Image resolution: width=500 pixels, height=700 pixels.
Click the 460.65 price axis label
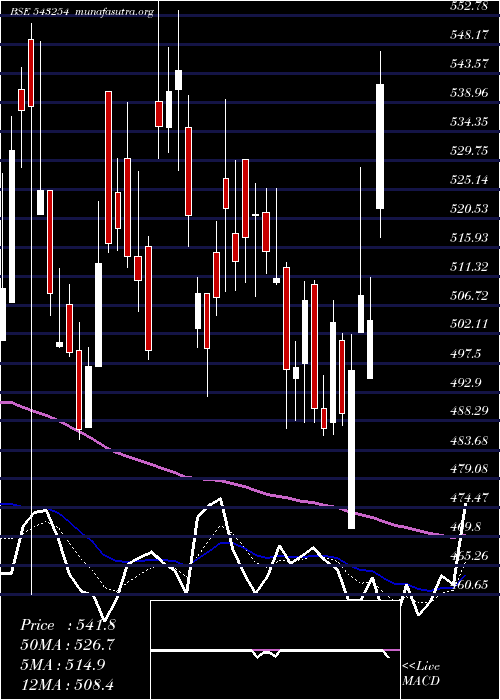click(x=469, y=585)
